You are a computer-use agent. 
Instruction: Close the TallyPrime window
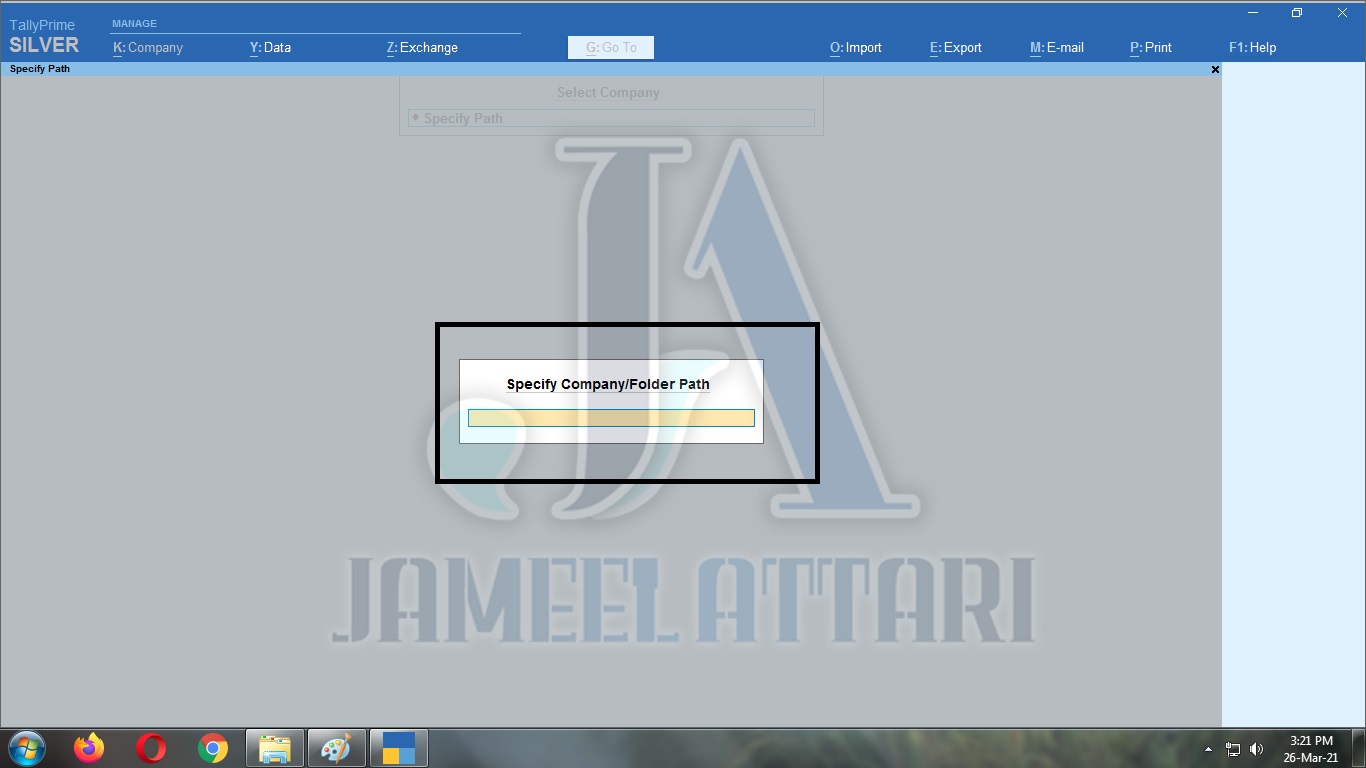coord(1343,13)
